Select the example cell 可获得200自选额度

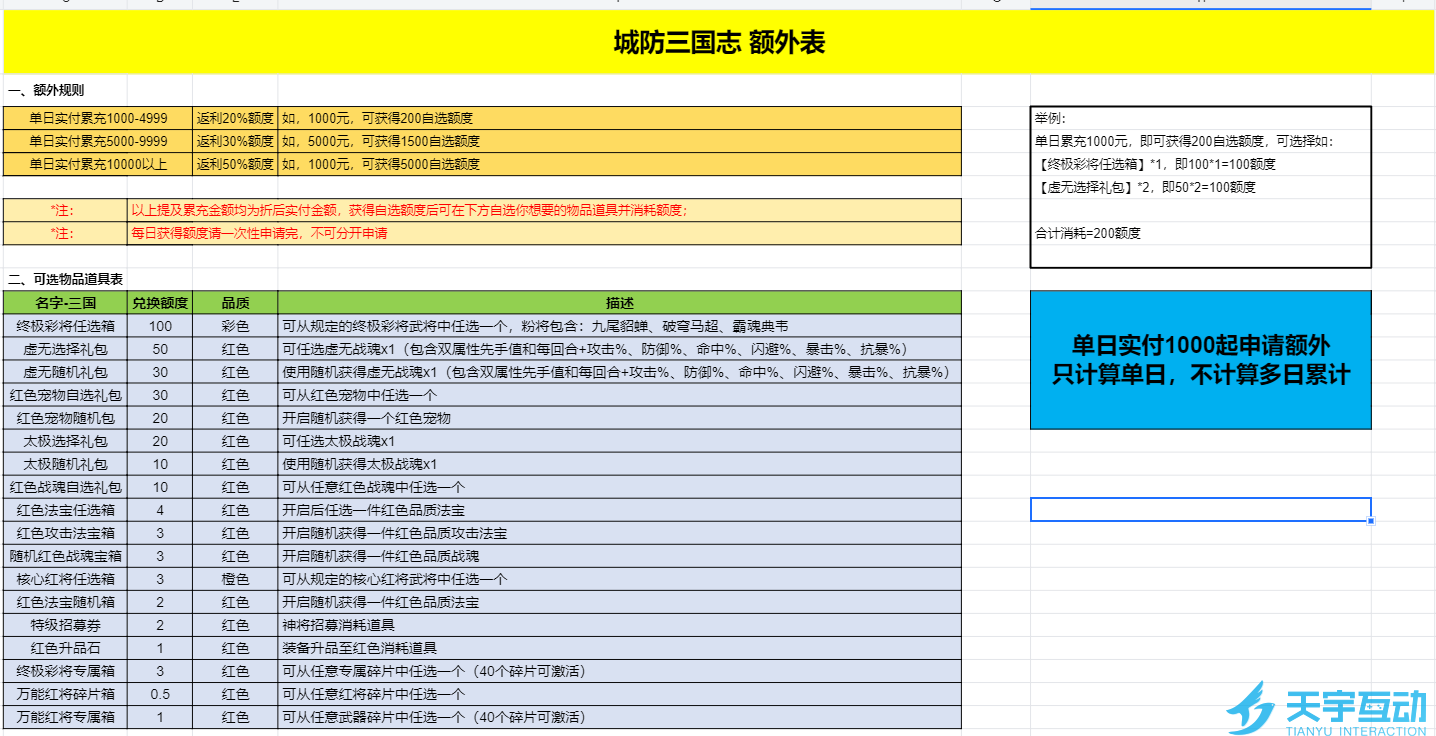pyautogui.click(x=619, y=118)
